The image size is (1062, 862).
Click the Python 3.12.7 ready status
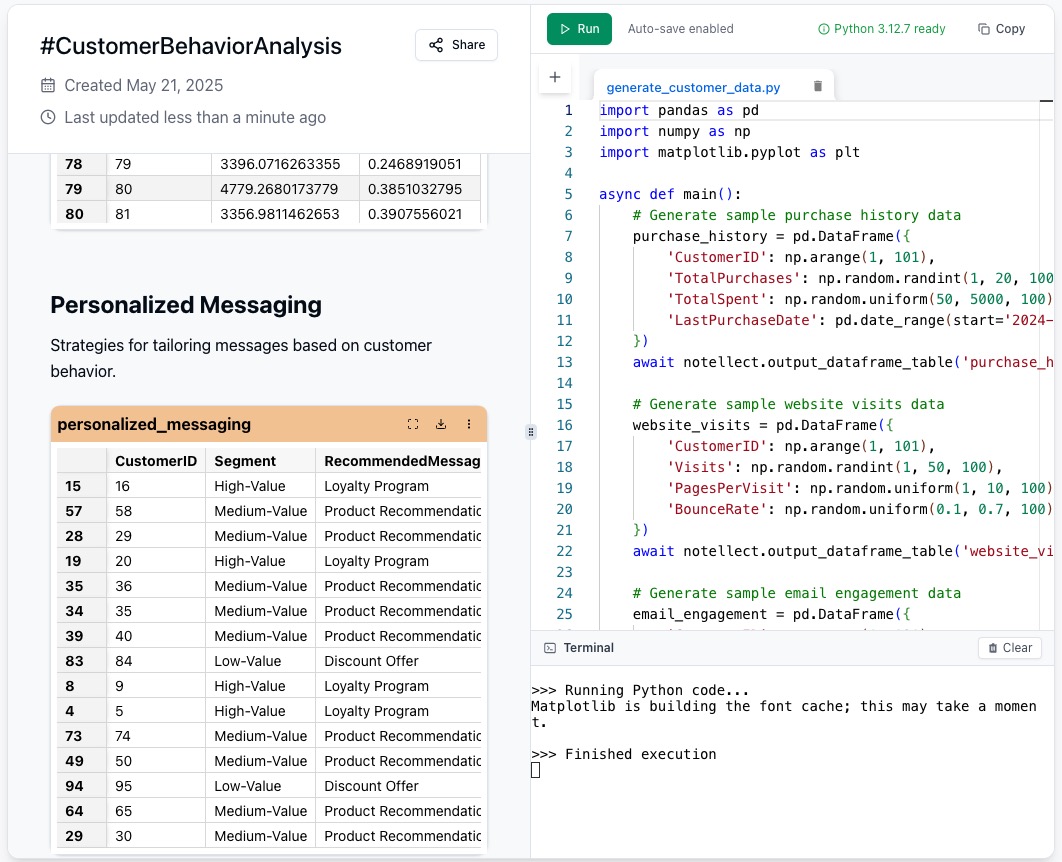(881, 29)
